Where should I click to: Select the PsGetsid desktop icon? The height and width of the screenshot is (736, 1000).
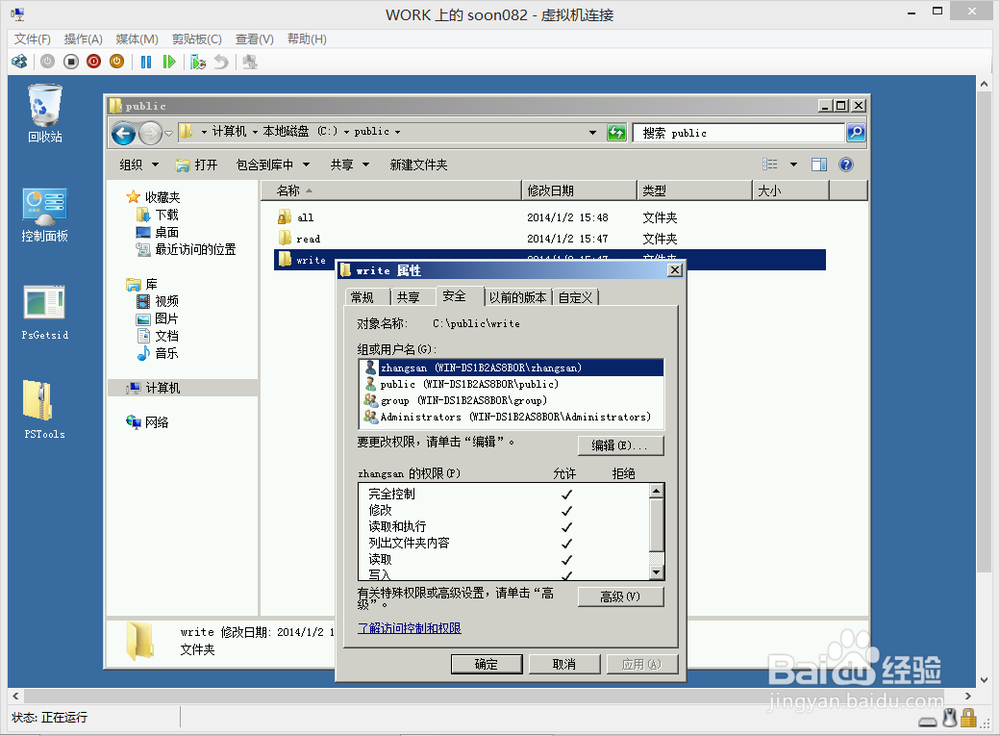tap(45, 313)
